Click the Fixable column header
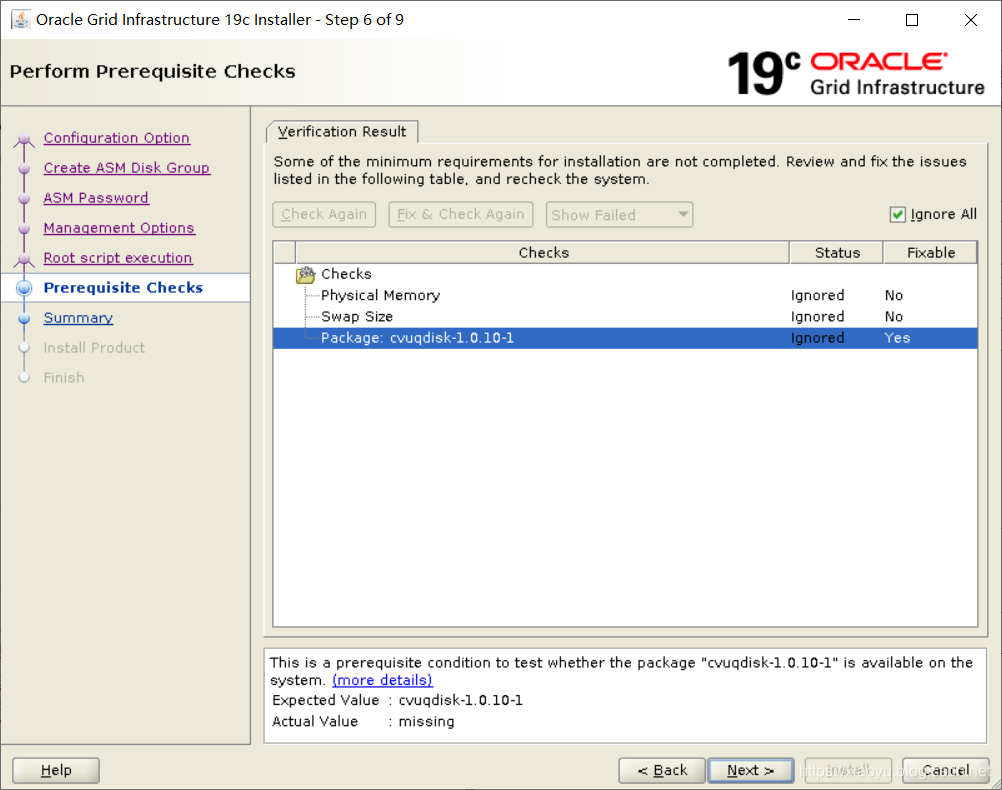The height and width of the screenshot is (790, 1002). click(930, 252)
